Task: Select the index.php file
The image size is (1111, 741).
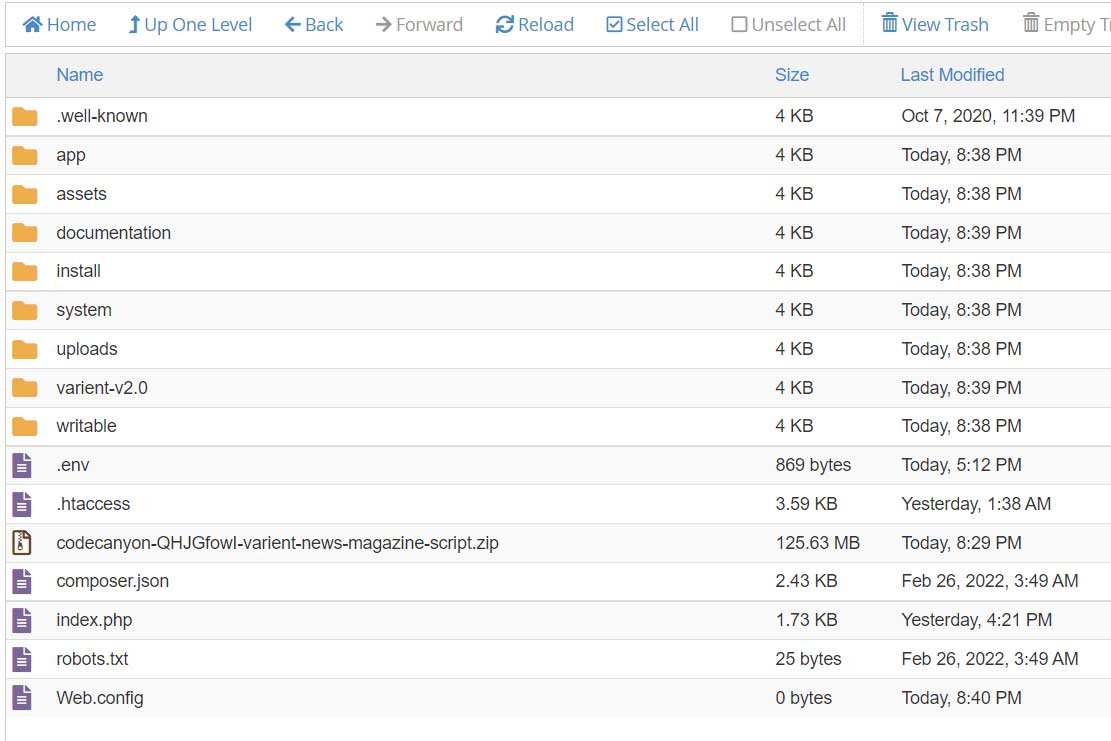Action: (x=94, y=620)
